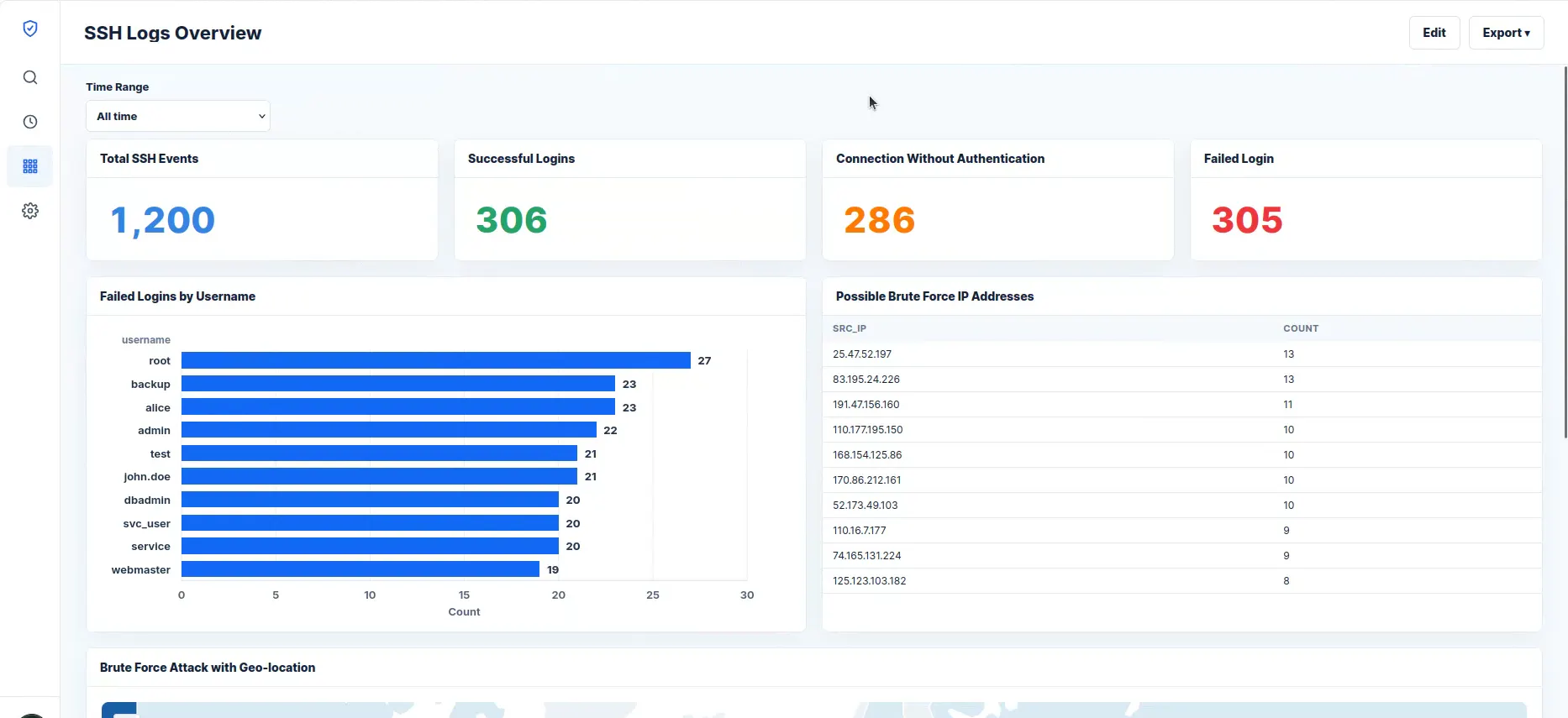Click the admin bar in chart
Image resolution: width=1568 pixels, height=718 pixels.
389,430
